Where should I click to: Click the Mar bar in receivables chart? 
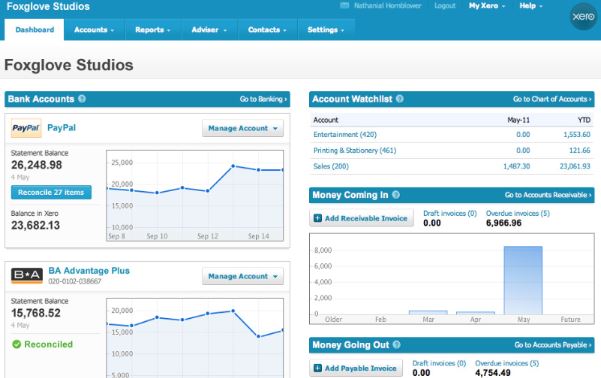click(428, 312)
